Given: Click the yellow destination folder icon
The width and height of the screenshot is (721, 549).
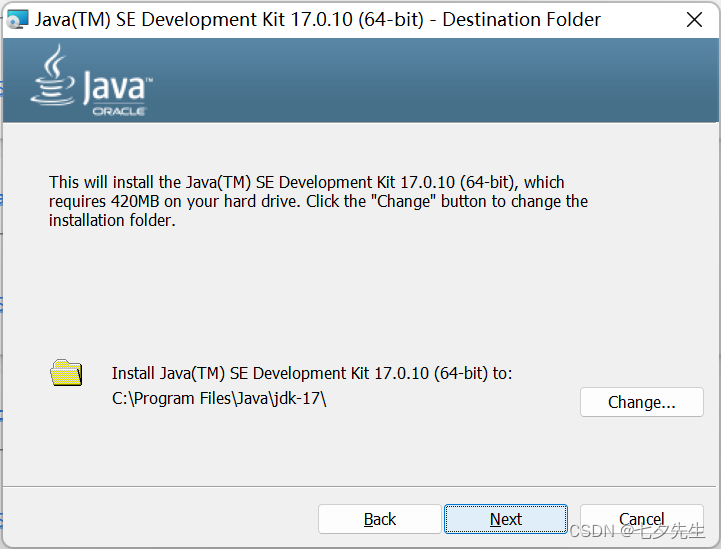Looking at the screenshot, I should pyautogui.click(x=67, y=373).
